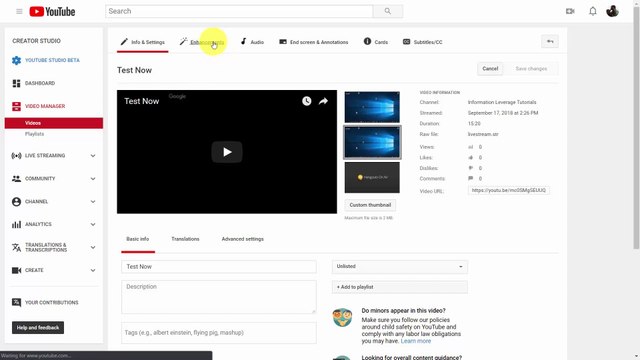
Task: Switch to the Advanced settings tab
Action: pyautogui.click(x=242, y=239)
